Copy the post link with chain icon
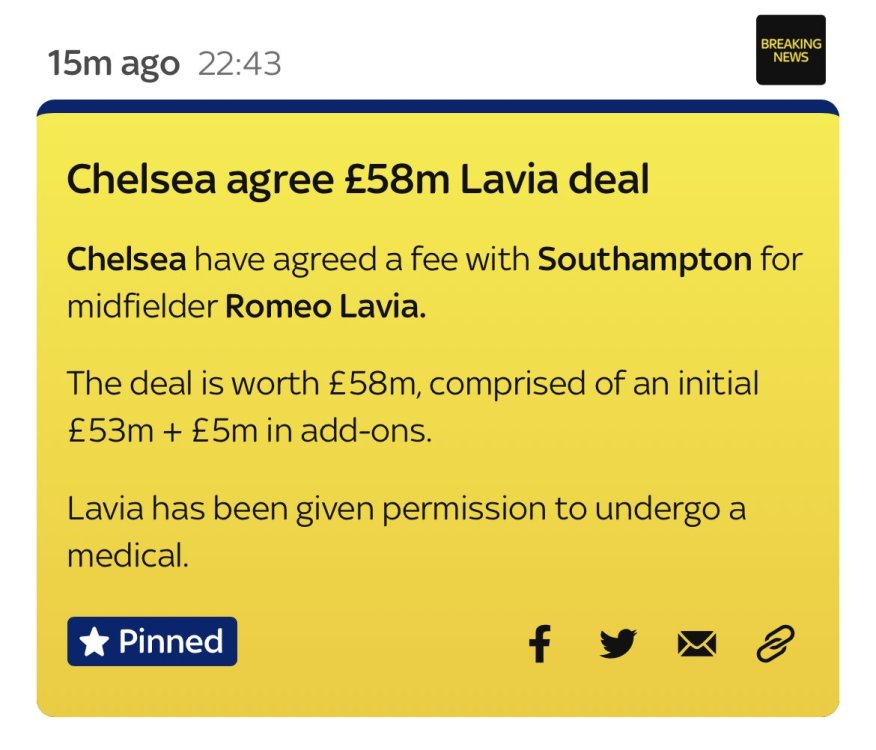This screenshot has width=876, height=750. click(x=775, y=644)
